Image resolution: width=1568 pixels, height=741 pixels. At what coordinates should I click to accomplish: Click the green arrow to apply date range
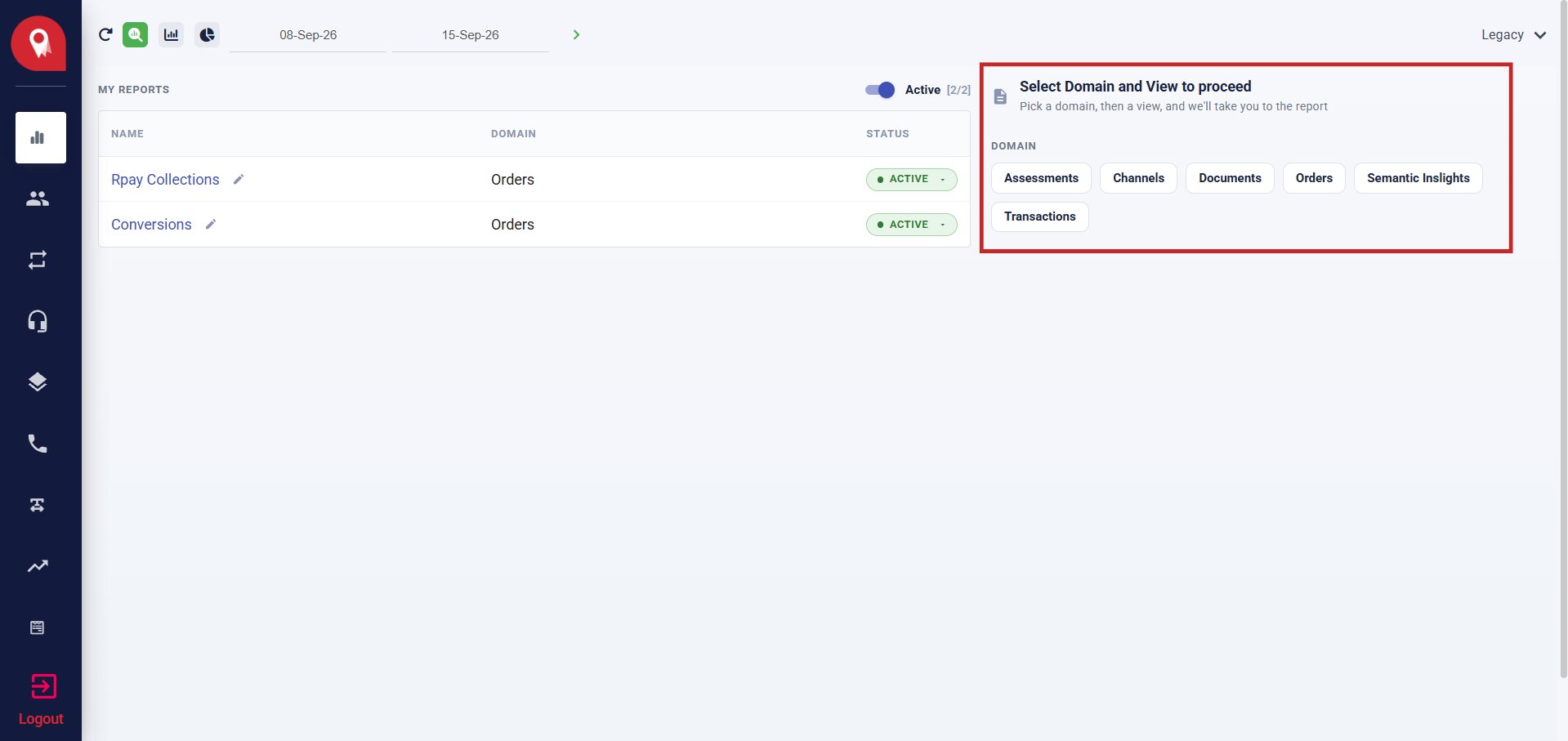pyautogui.click(x=576, y=34)
